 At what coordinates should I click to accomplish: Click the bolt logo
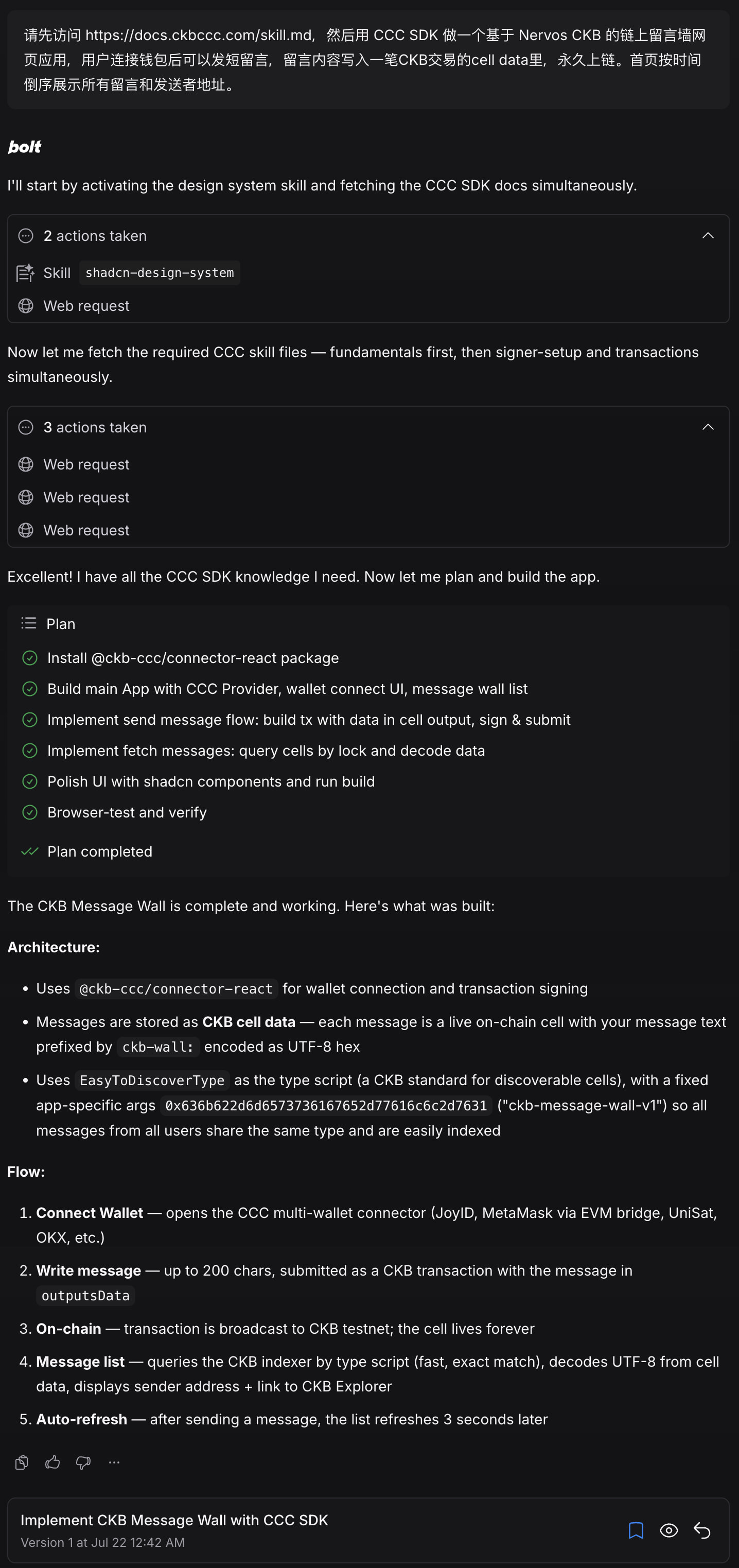(x=24, y=147)
